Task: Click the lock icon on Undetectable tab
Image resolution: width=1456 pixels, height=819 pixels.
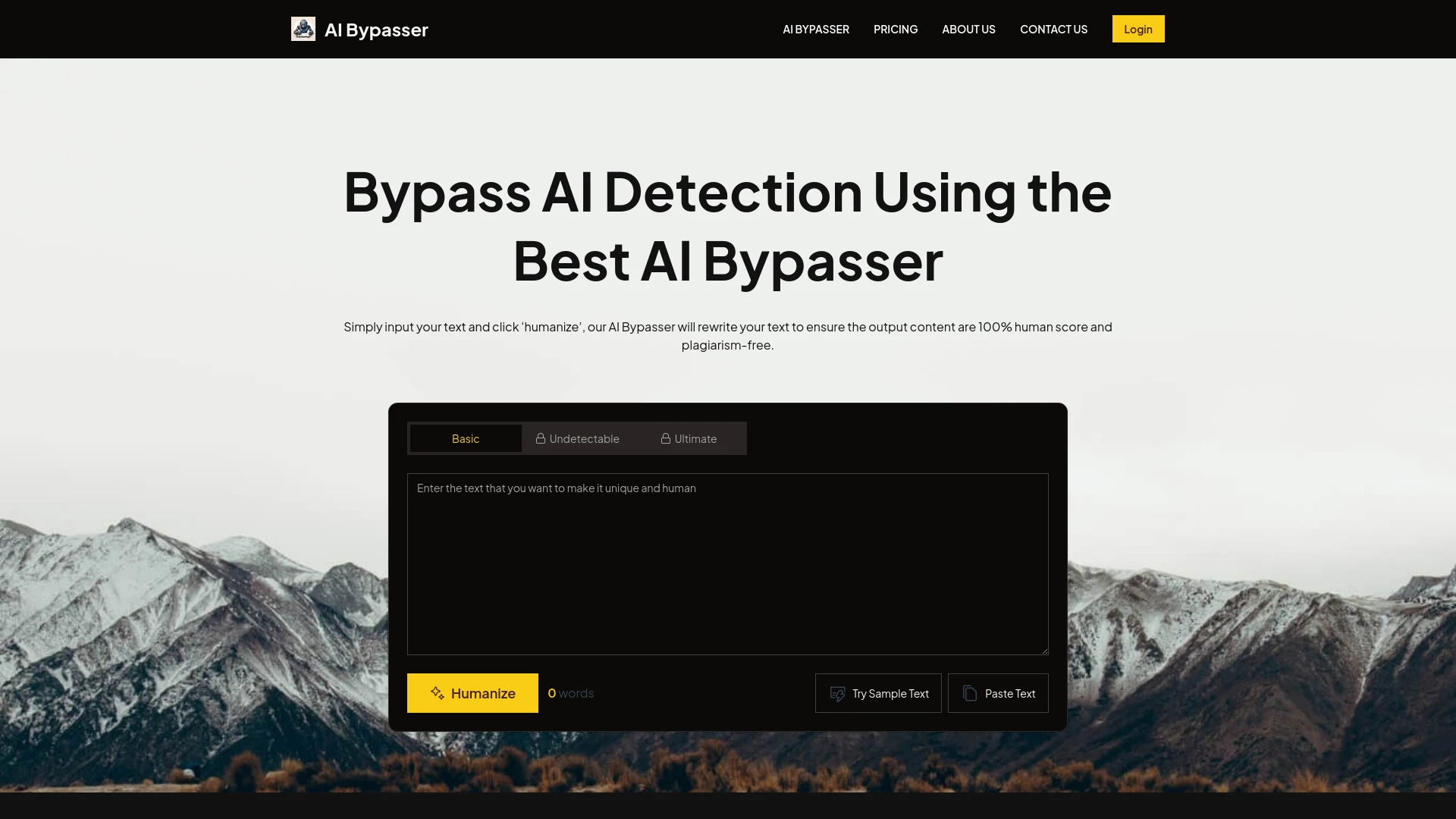Action: [x=541, y=438]
